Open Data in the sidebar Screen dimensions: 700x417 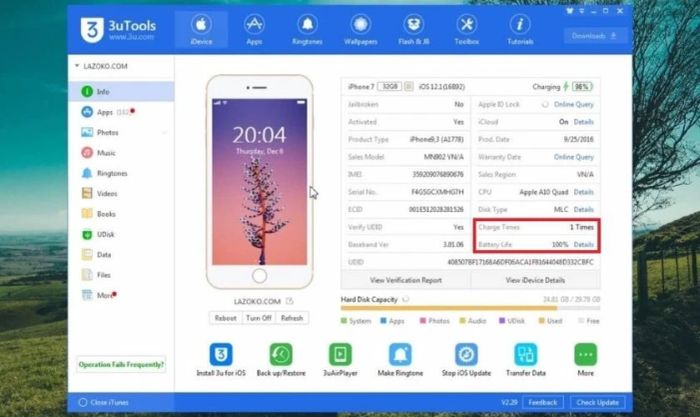pyautogui.click(x=121, y=254)
